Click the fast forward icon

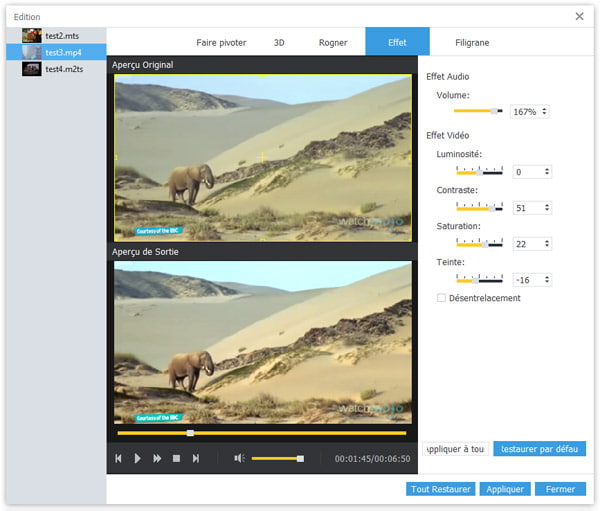click(157, 458)
